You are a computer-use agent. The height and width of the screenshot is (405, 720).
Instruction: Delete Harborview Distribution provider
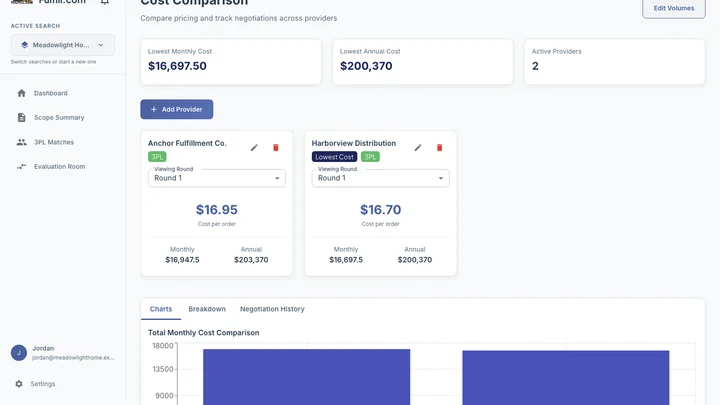coord(439,148)
